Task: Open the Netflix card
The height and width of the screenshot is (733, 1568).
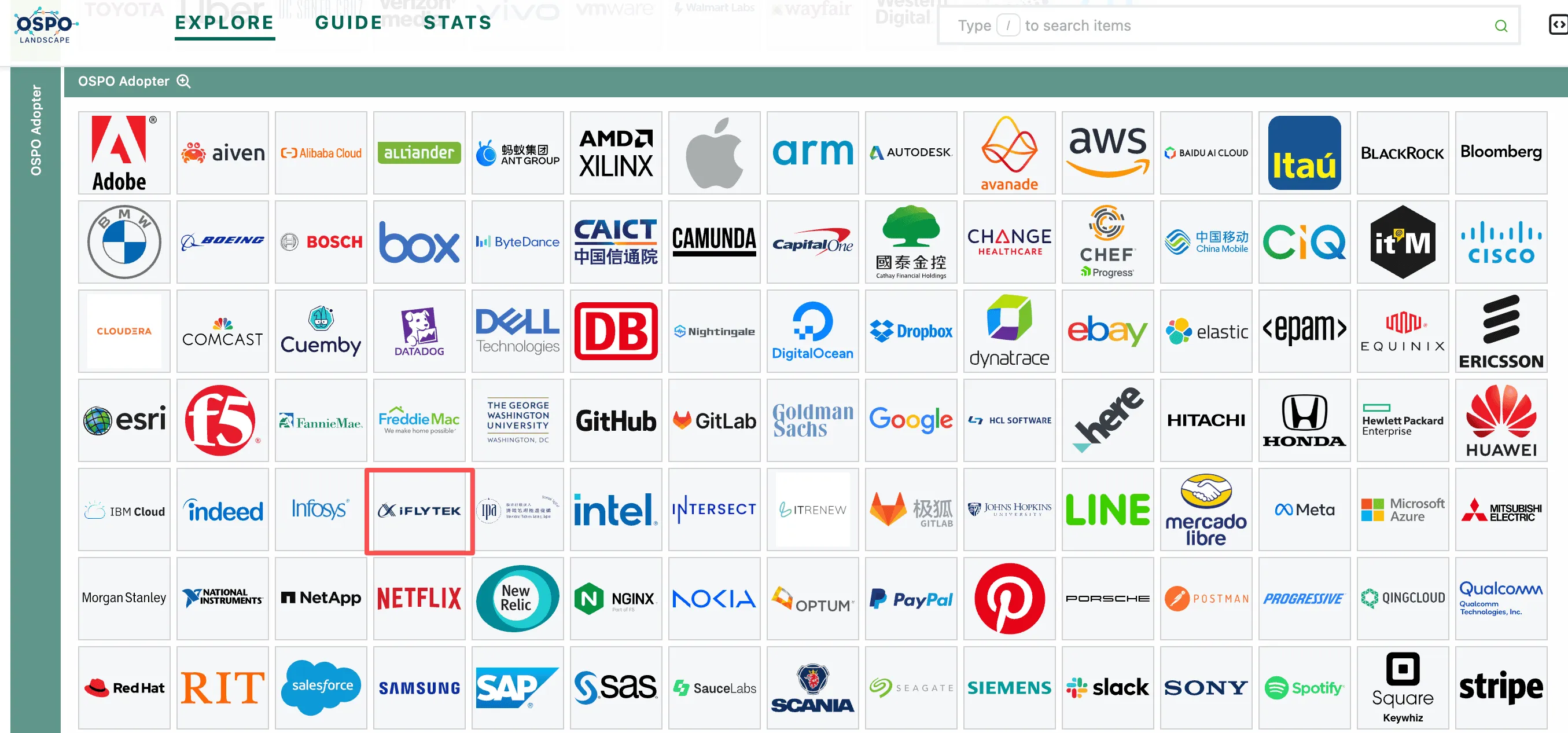Action: 419,598
